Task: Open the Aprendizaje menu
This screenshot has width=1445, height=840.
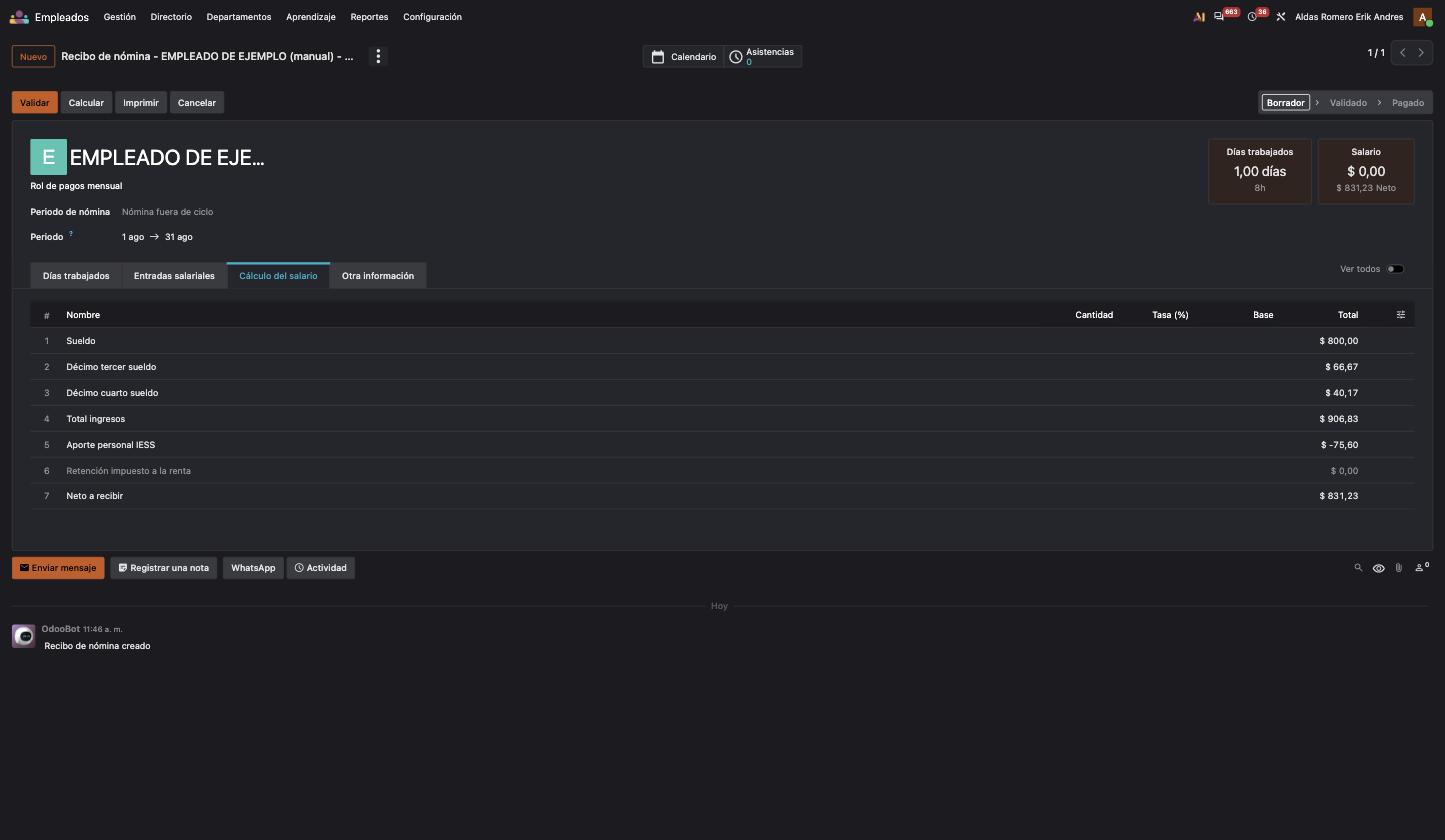Action: tap(310, 17)
